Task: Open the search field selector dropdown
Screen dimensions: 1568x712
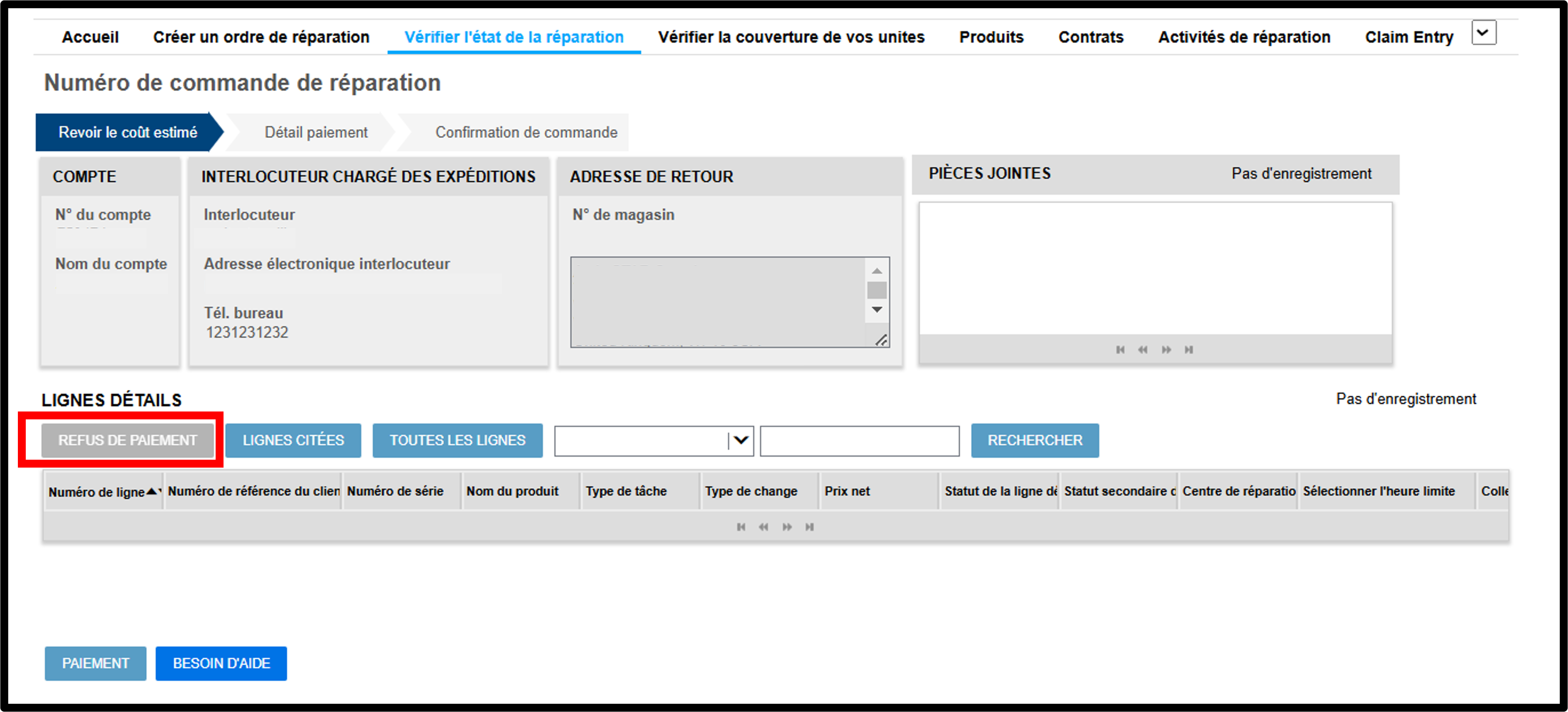Action: click(740, 440)
